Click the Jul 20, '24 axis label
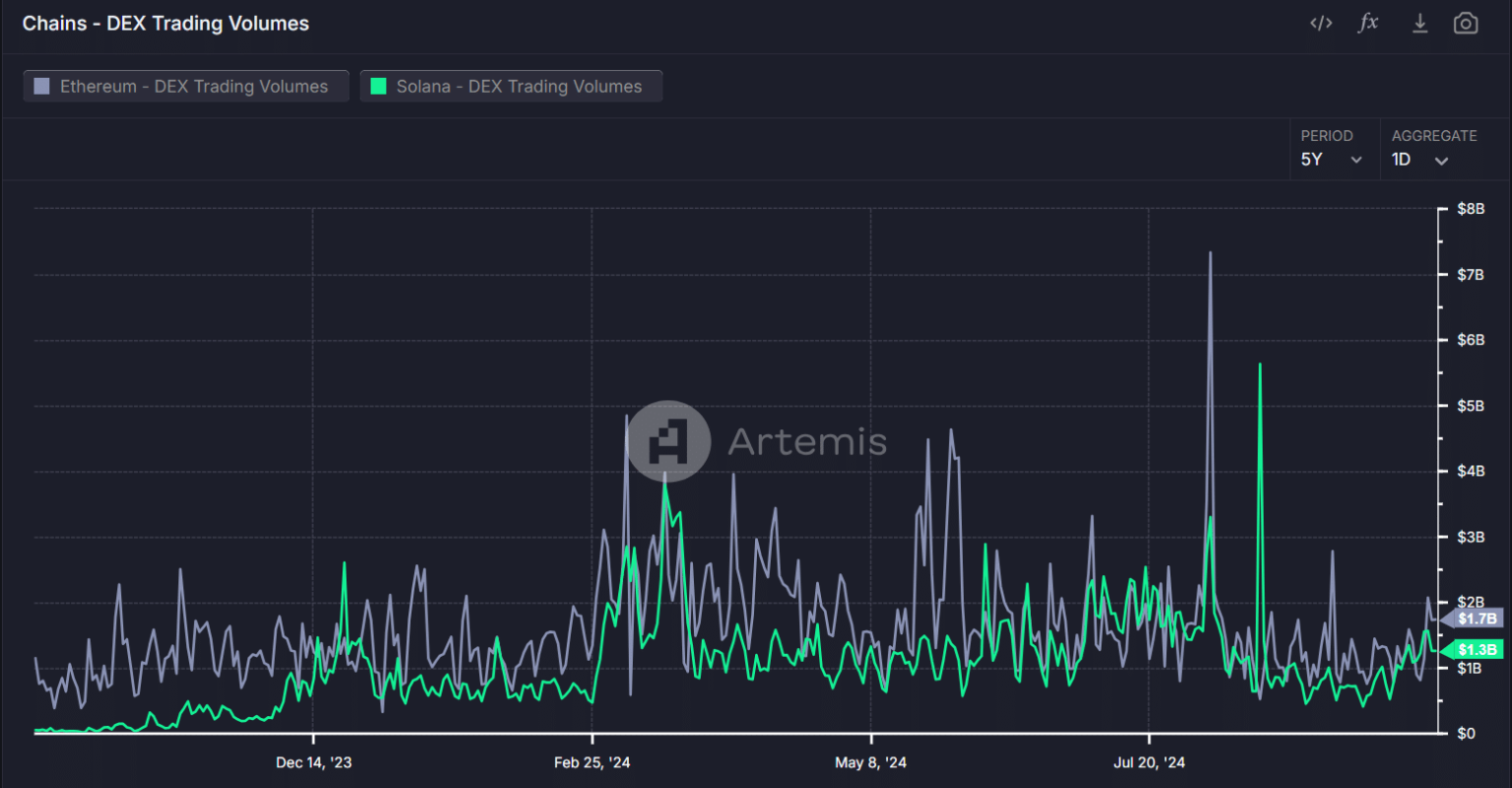1512x788 pixels. coord(1149,762)
